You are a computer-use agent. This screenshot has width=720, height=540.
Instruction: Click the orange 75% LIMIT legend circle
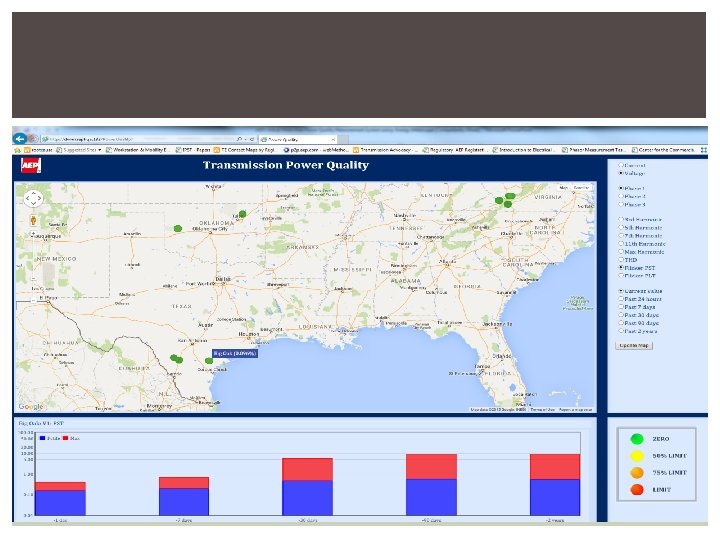(637, 472)
